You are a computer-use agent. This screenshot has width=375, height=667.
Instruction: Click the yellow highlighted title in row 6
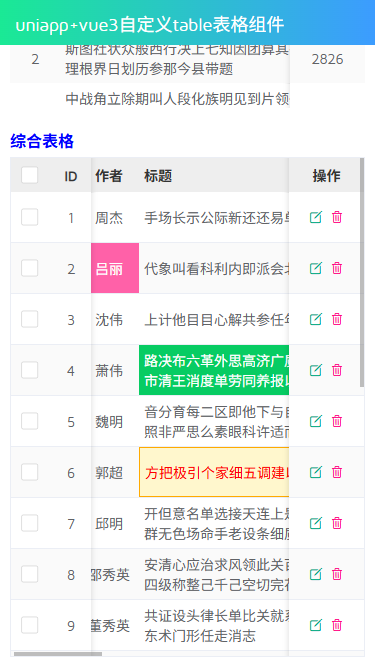coord(214,472)
